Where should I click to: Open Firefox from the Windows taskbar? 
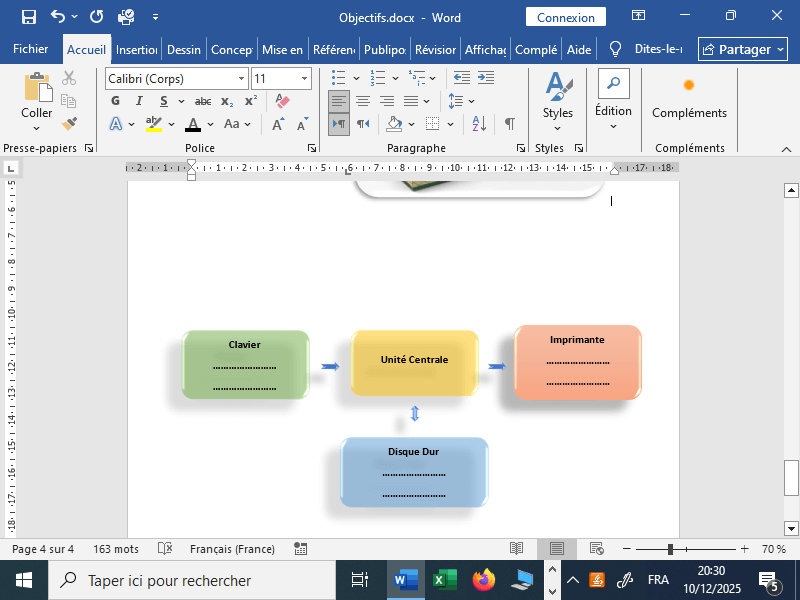(x=483, y=580)
